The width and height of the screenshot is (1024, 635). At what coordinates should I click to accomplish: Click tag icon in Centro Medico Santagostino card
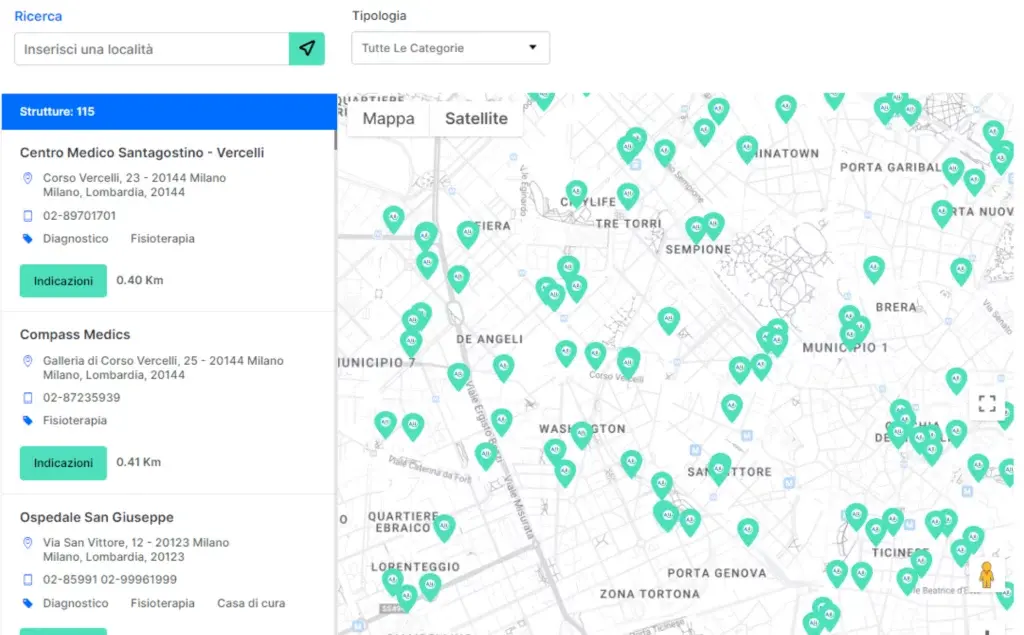pyautogui.click(x=27, y=238)
